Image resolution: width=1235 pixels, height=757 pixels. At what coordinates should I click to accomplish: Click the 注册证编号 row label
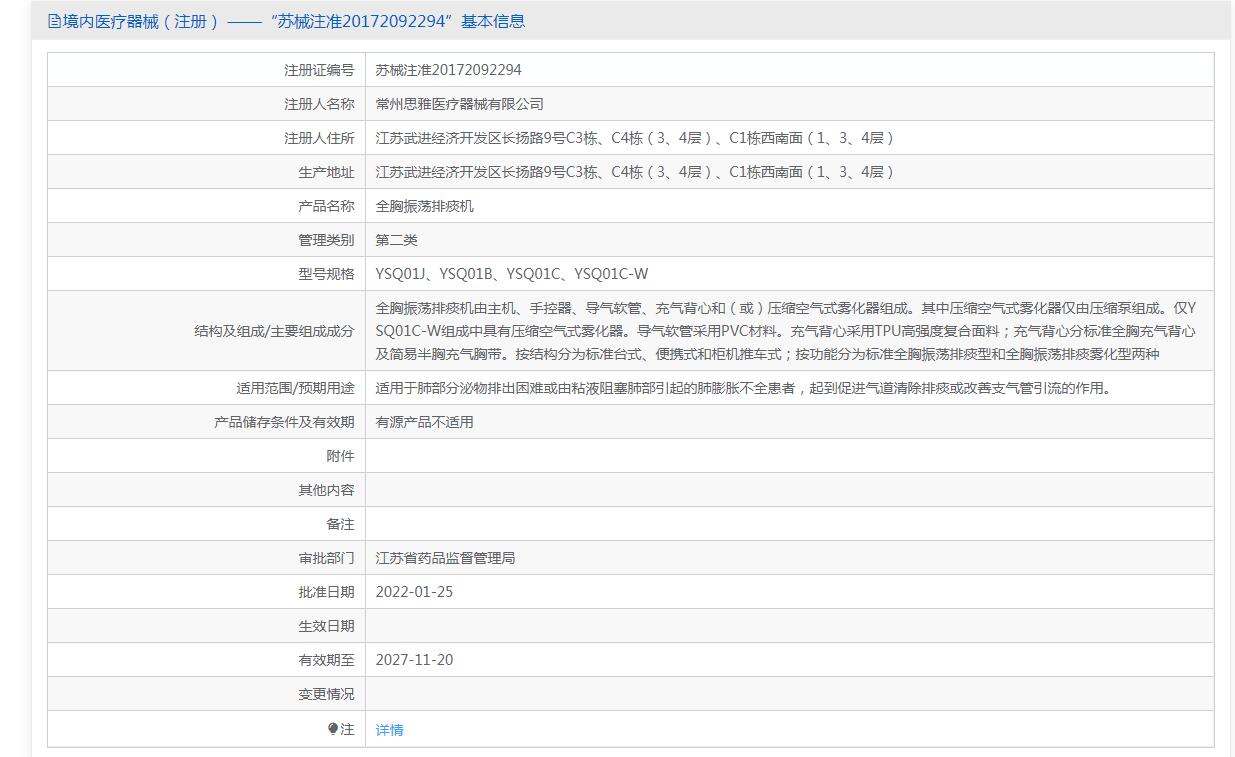pyautogui.click(x=319, y=70)
